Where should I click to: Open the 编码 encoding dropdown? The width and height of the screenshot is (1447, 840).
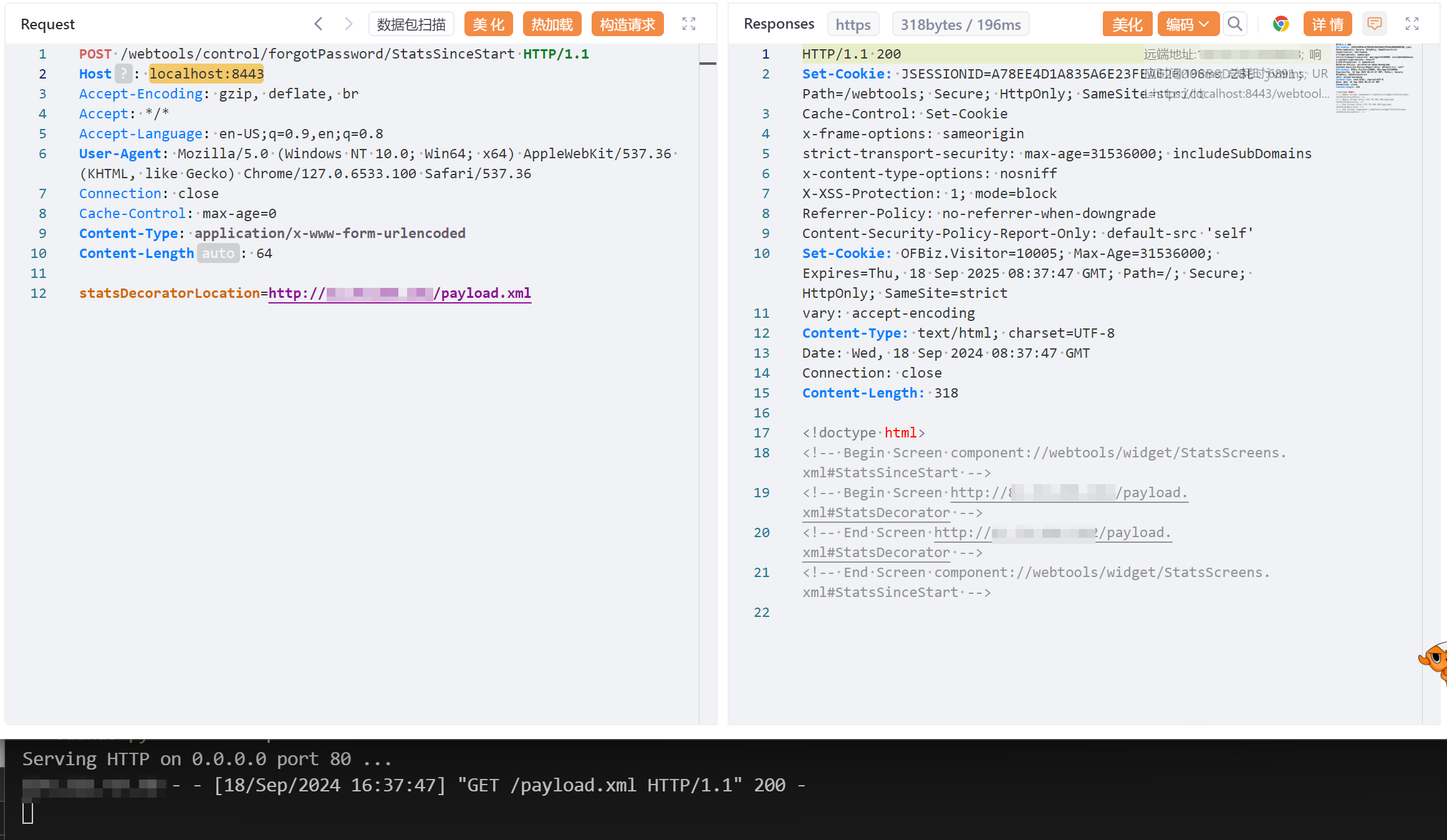(x=1188, y=24)
